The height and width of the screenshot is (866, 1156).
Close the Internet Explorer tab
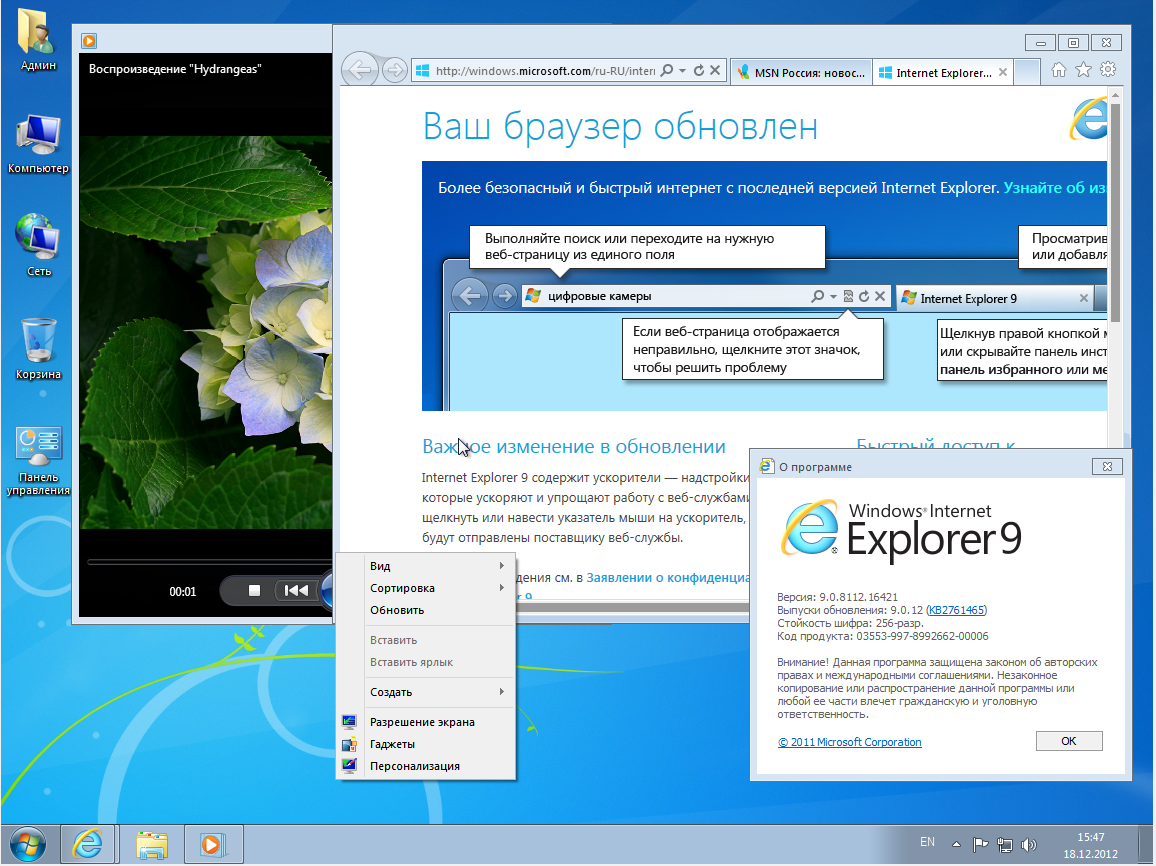1003,72
